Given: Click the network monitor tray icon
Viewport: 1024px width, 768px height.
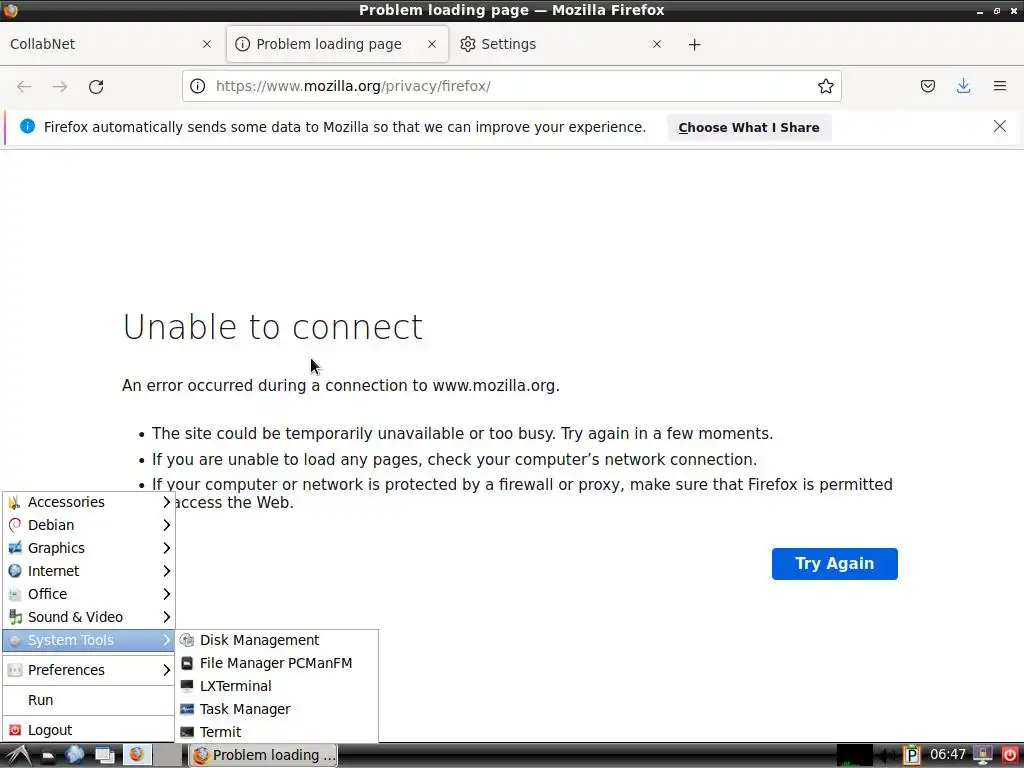Looking at the screenshot, I should pos(982,756).
